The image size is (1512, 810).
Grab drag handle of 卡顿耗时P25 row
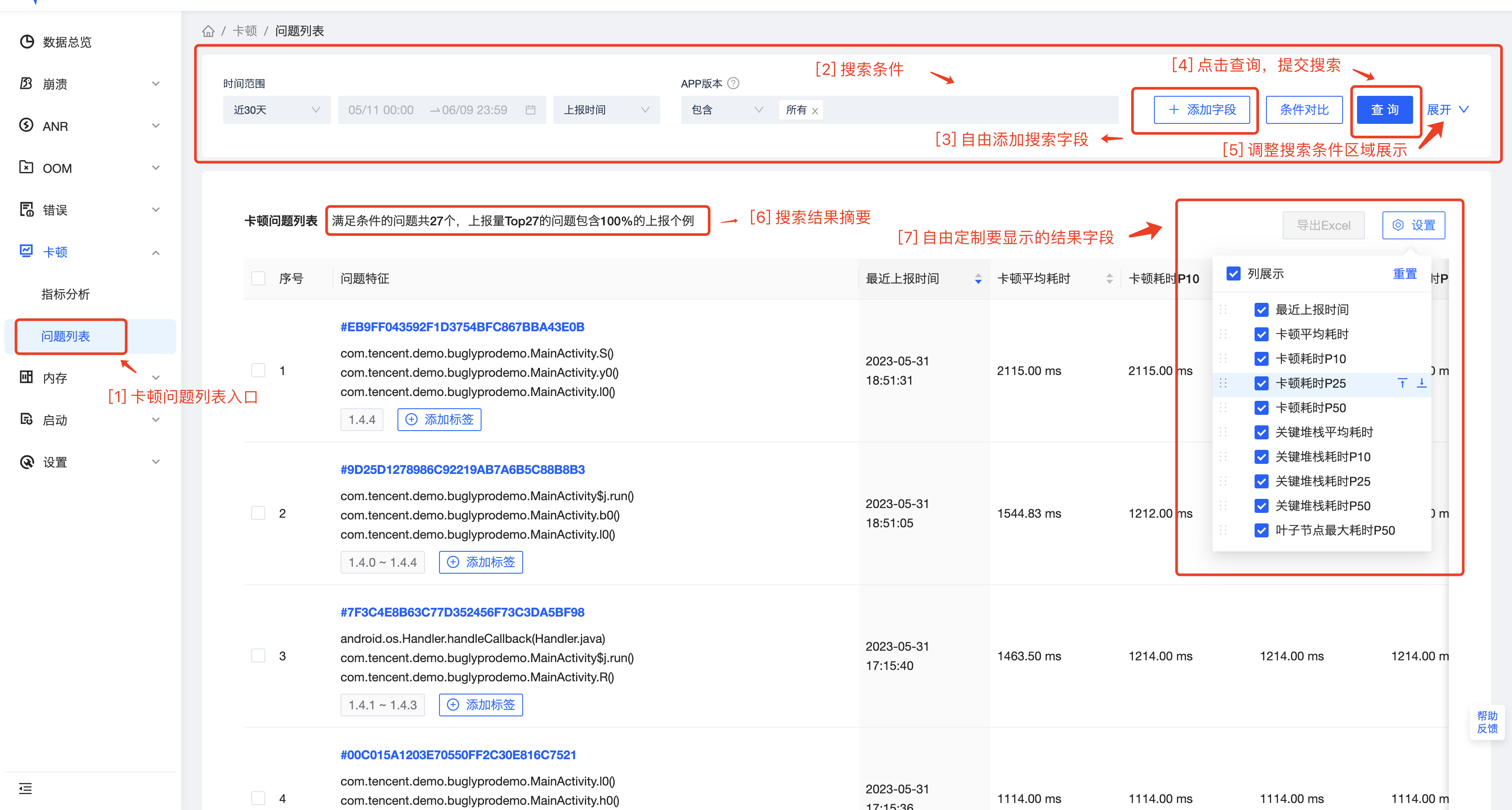(1223, 383)
